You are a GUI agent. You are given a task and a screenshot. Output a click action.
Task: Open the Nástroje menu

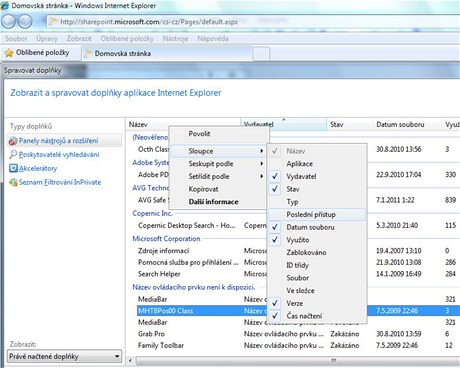tap(176, 39)
